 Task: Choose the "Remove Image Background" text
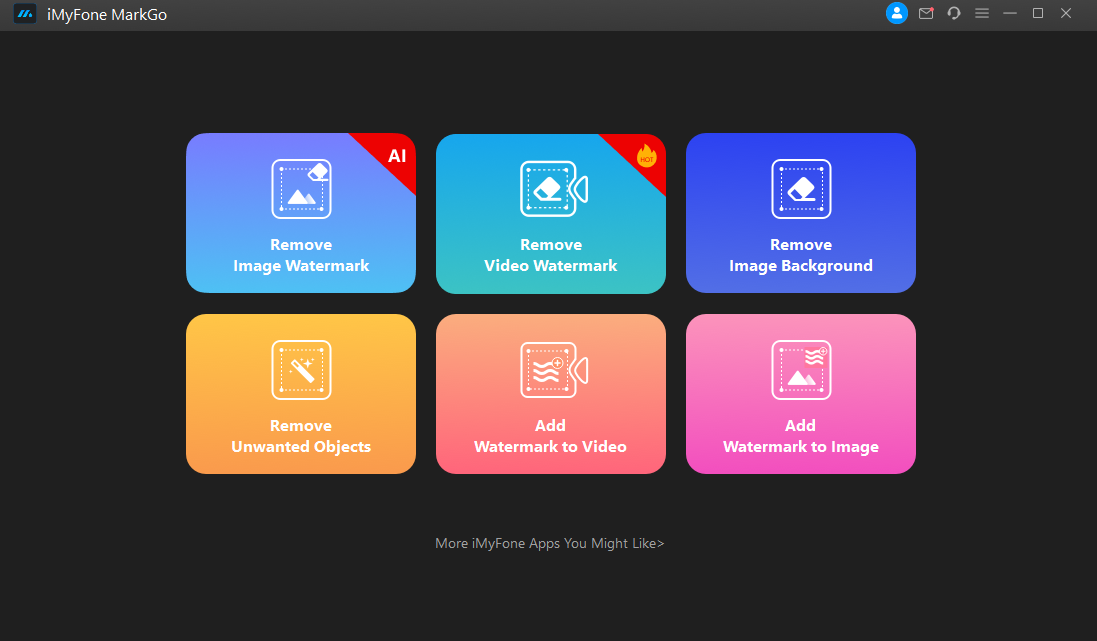coord(801,255)
